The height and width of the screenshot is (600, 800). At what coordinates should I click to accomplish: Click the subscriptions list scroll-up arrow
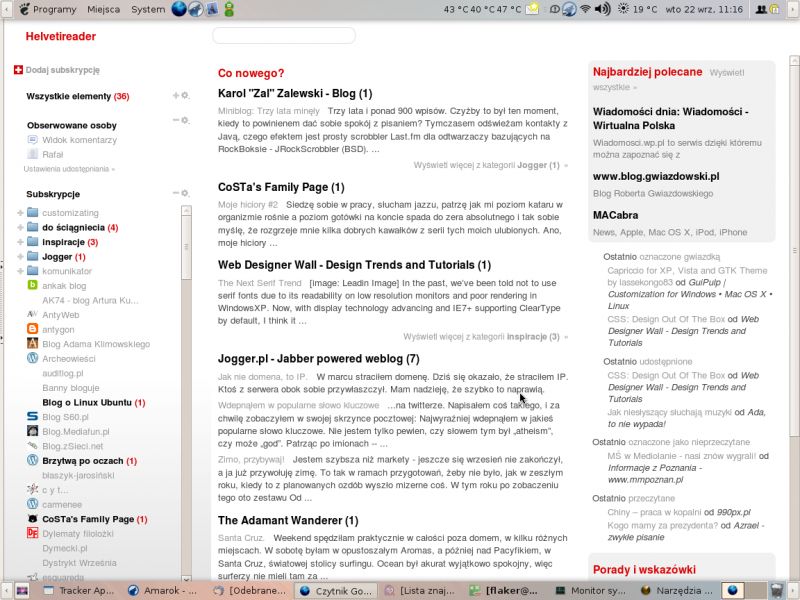coord(186,210)
